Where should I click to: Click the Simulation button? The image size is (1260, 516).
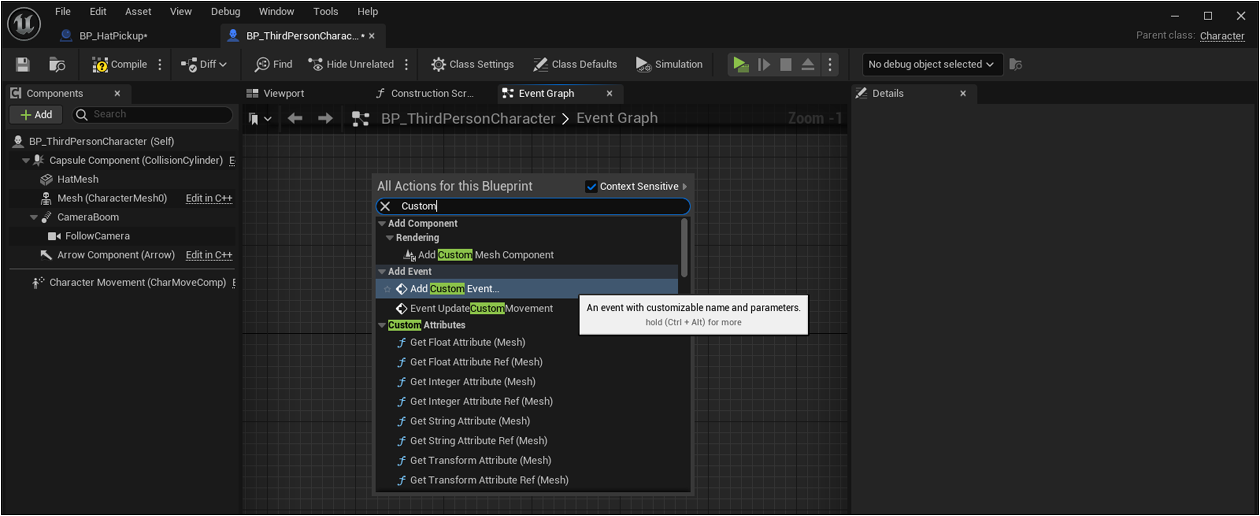click(669, 64)
